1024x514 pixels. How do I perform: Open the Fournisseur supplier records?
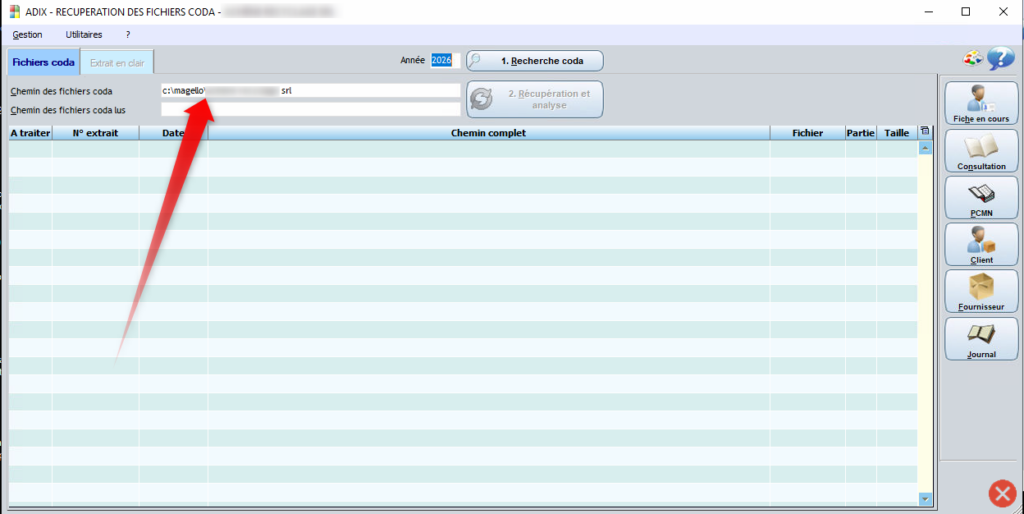[x=980, y=291]
